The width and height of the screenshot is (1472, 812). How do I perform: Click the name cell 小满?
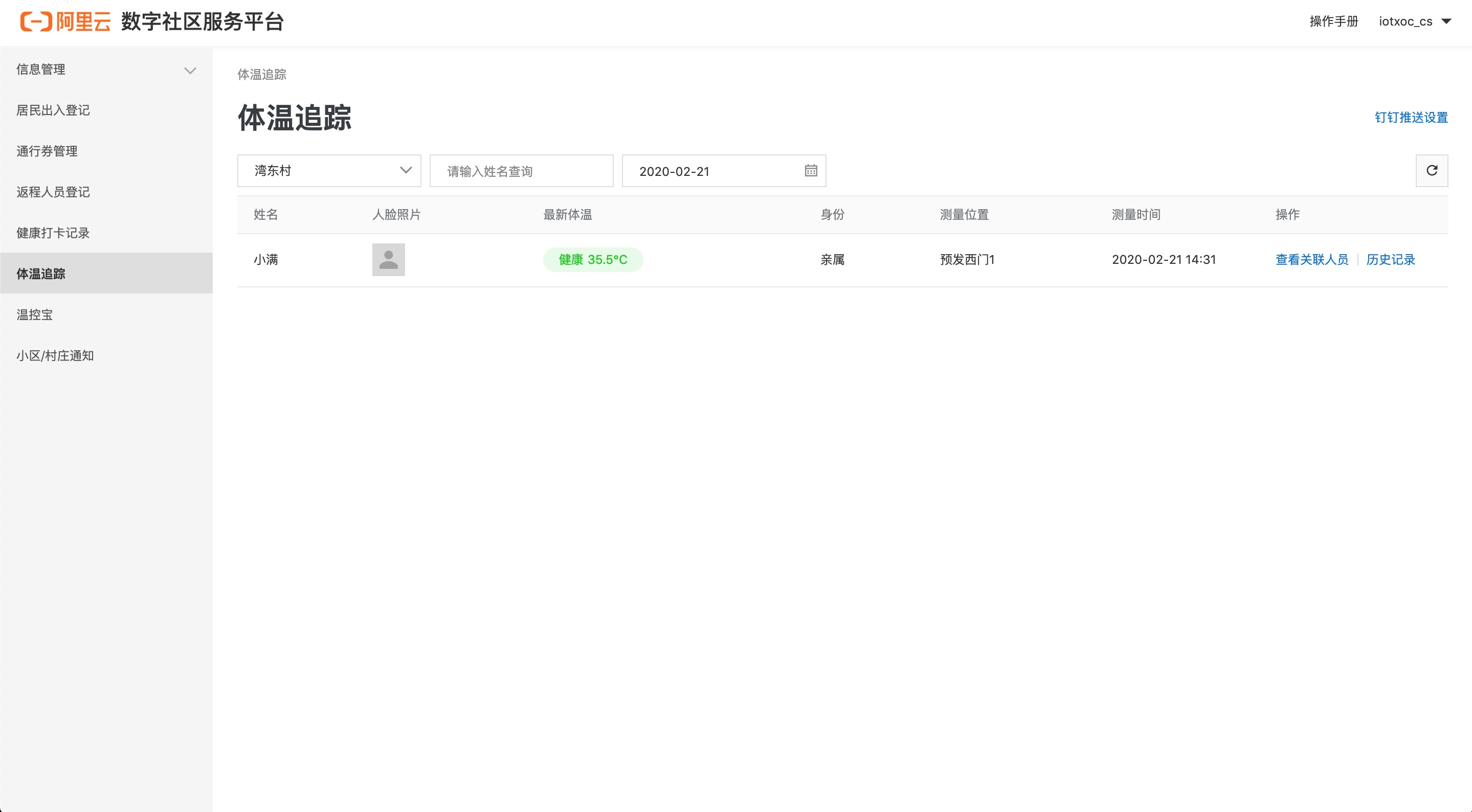click(266, 259)
